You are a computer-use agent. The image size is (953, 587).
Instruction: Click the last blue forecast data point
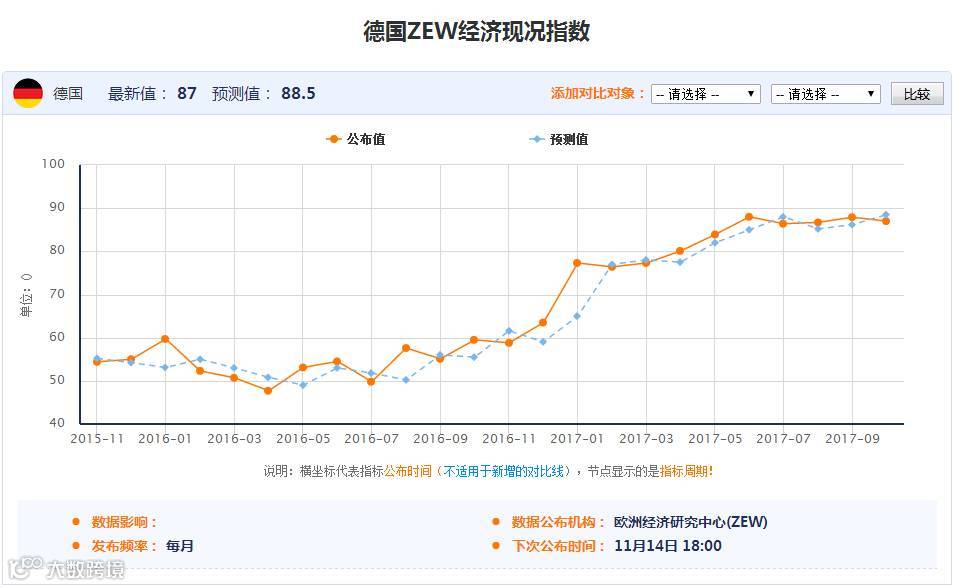tap(886, 215)
